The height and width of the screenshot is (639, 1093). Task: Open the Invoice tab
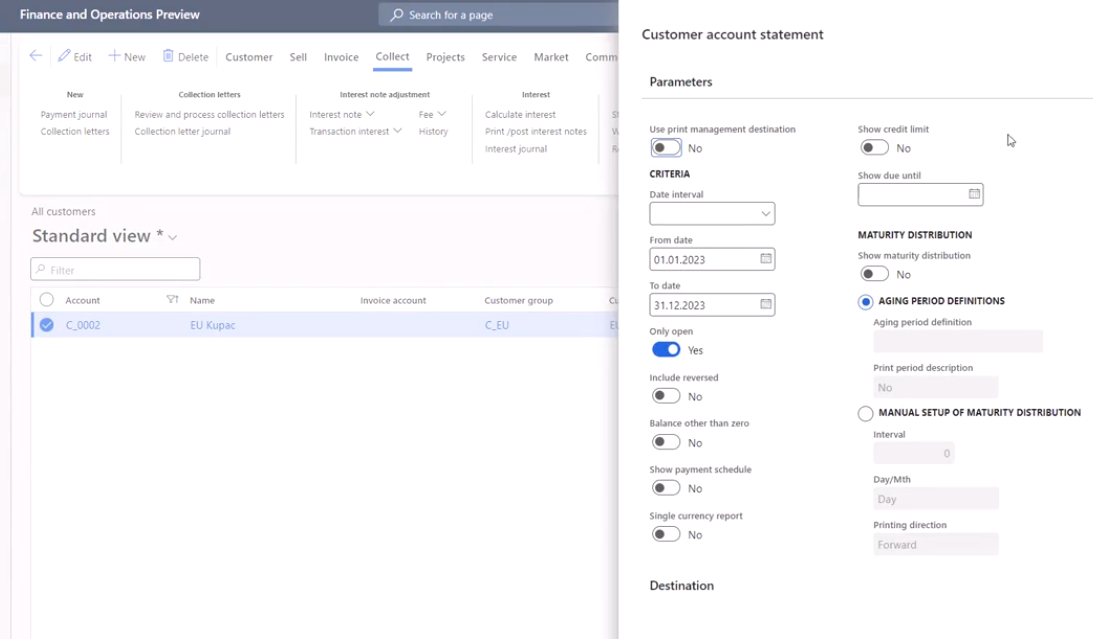click(x=341, y=57)
